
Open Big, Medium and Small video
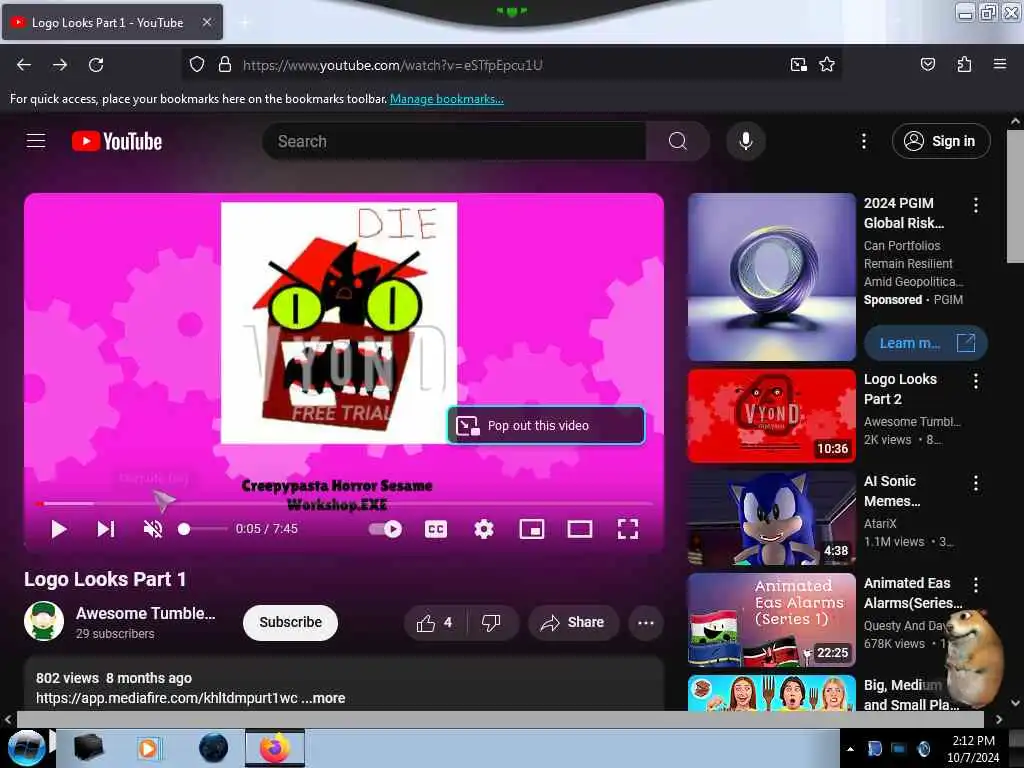click(772, 693)
